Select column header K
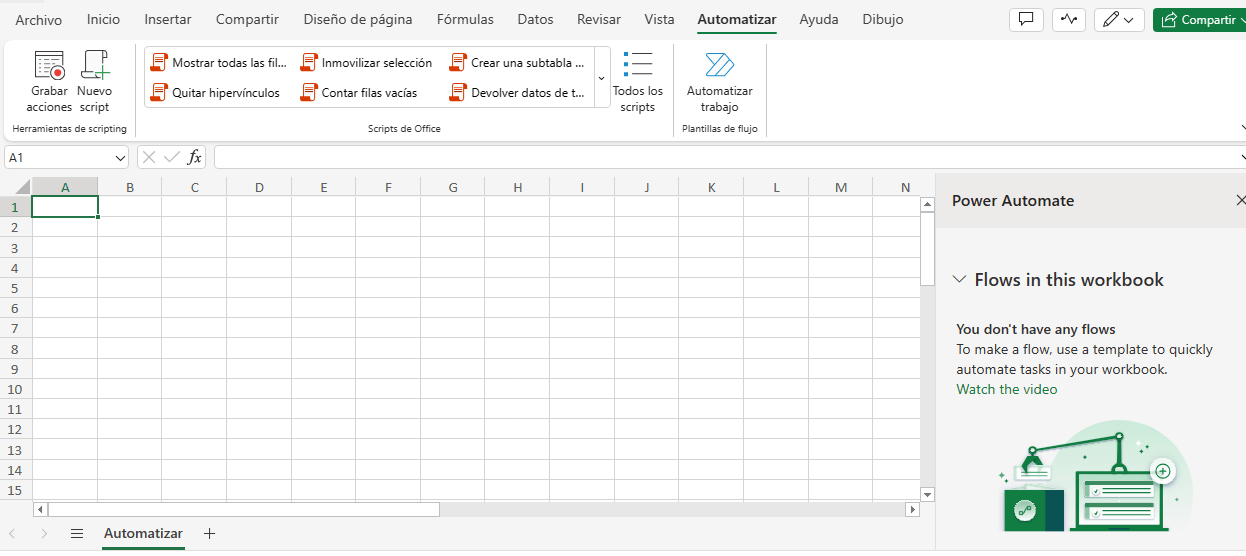The height and width of the screenshot is (556, 1246). (711, 187)
